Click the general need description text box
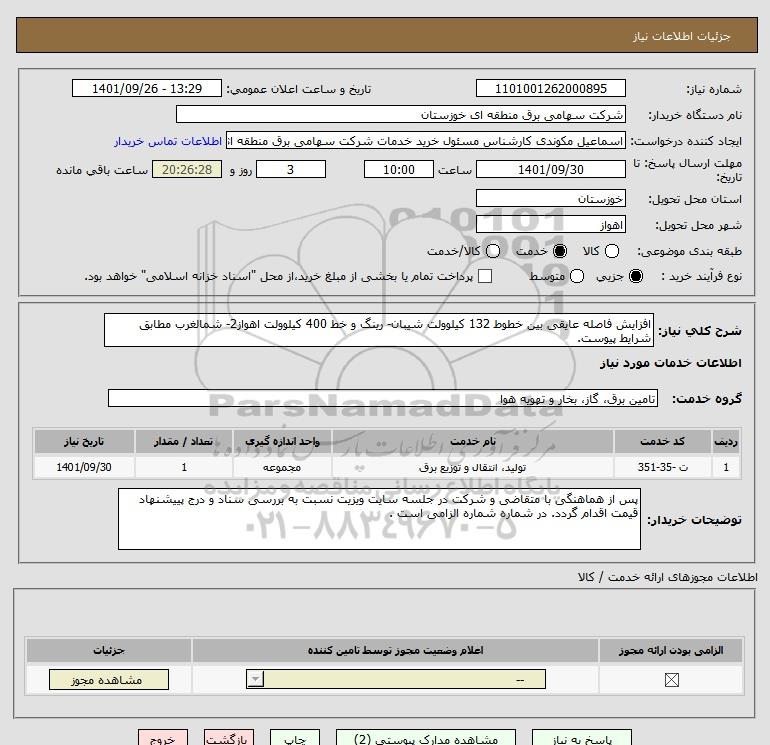Image resolution: width=770 pixels, height=745 pixels. (x=379, y=331)
